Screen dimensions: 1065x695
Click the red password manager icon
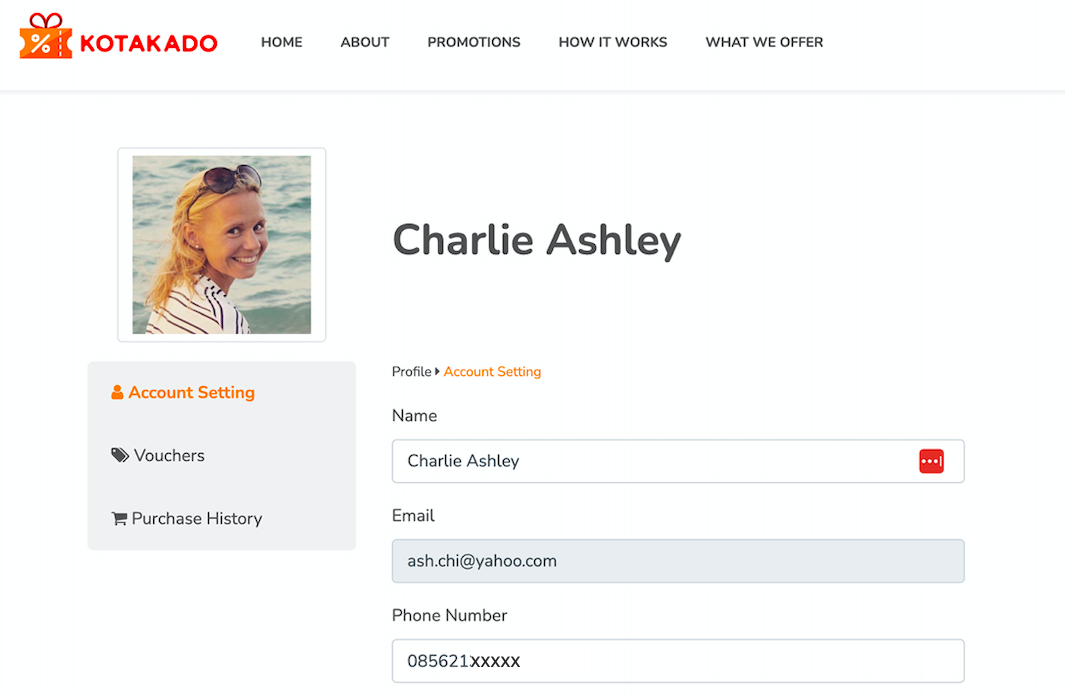click(931, 461)
